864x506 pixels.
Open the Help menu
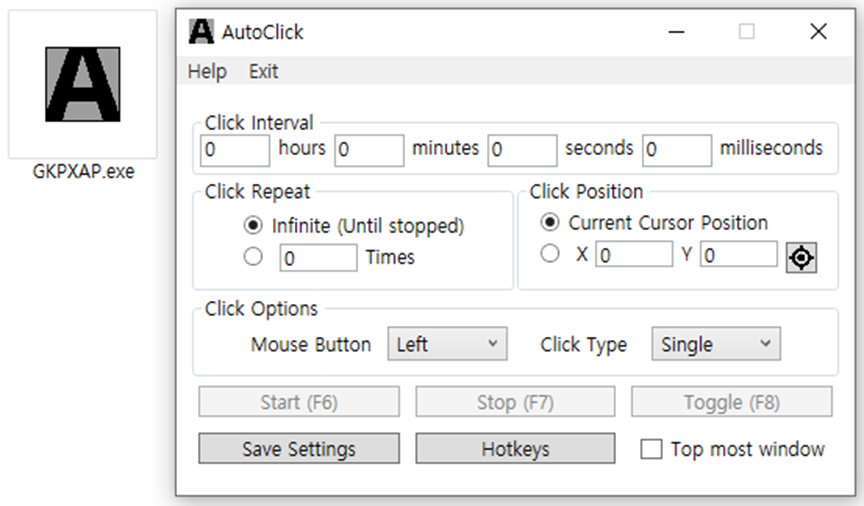click(x=207, y=71)
